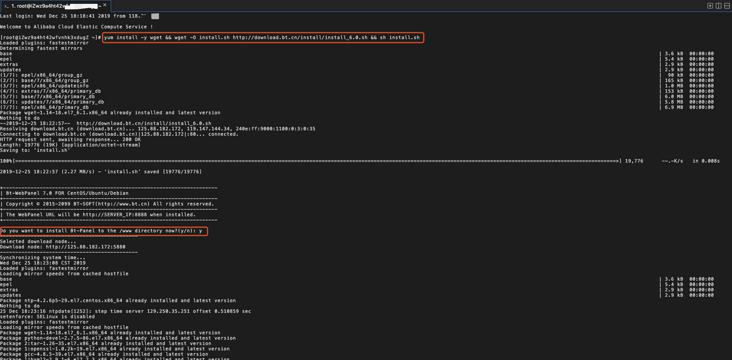Click the highlighted yum install wget command
The width and height of the screenshot is (732, 360).
[263, 37]
